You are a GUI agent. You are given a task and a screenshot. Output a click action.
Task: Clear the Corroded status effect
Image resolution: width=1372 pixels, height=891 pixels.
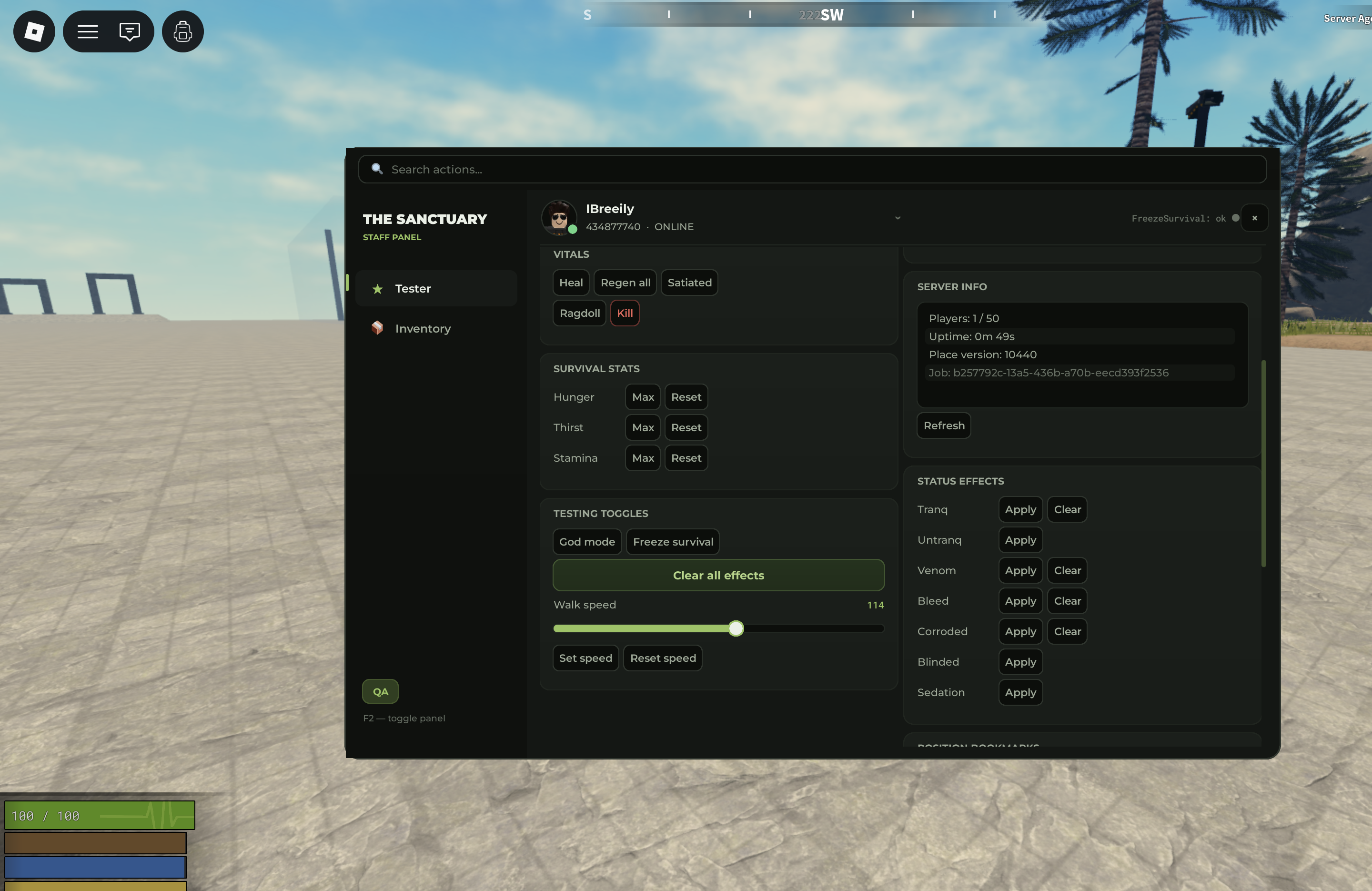pos(1067,631)
